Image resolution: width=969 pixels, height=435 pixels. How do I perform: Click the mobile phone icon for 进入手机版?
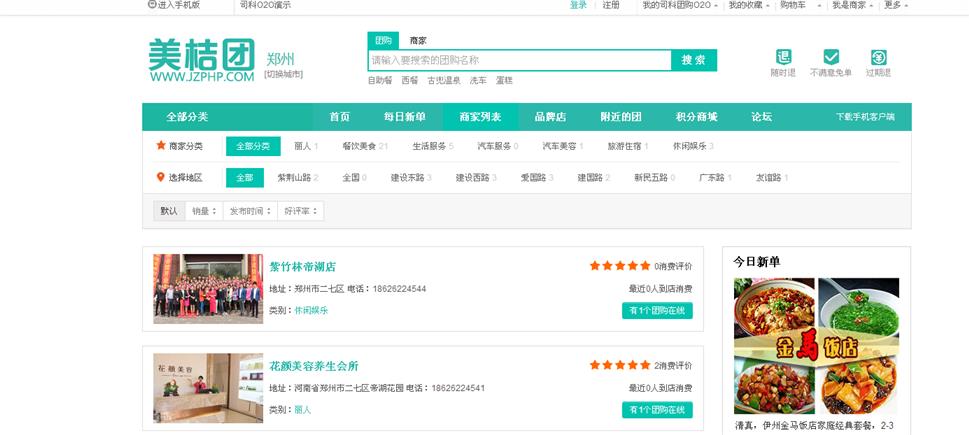[152, 5]
